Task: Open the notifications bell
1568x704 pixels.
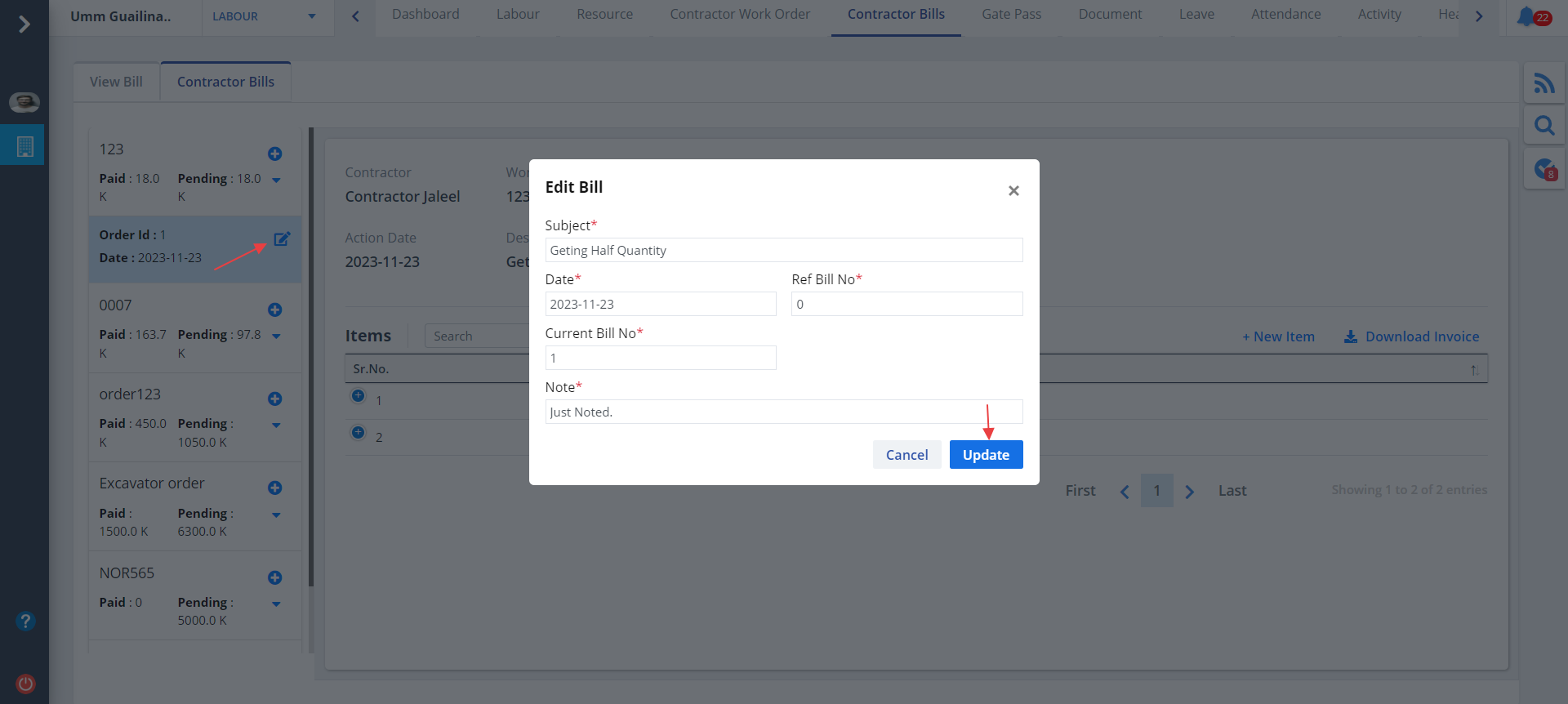Action: (1526, 16)
